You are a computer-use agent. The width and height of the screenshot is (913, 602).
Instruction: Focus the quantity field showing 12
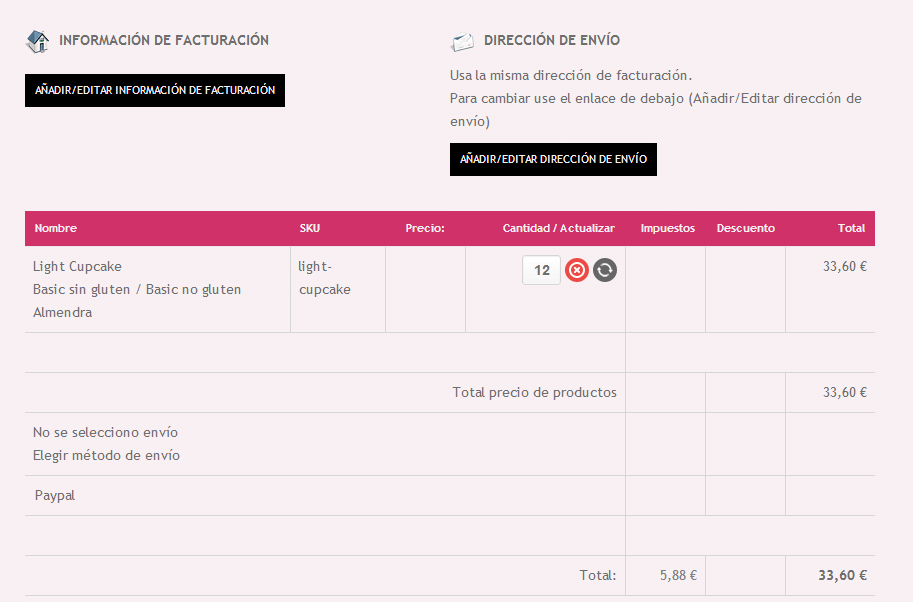(x=542, y=270)
